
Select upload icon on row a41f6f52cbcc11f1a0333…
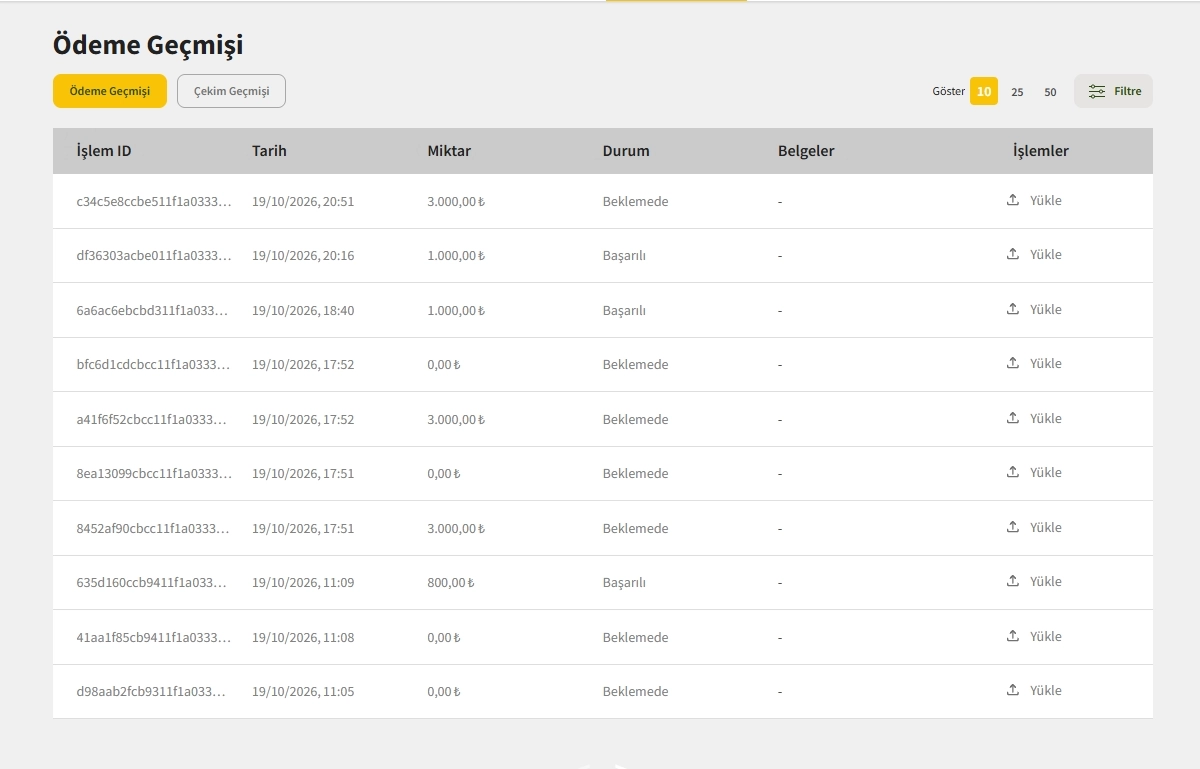tap(1012, 418)
